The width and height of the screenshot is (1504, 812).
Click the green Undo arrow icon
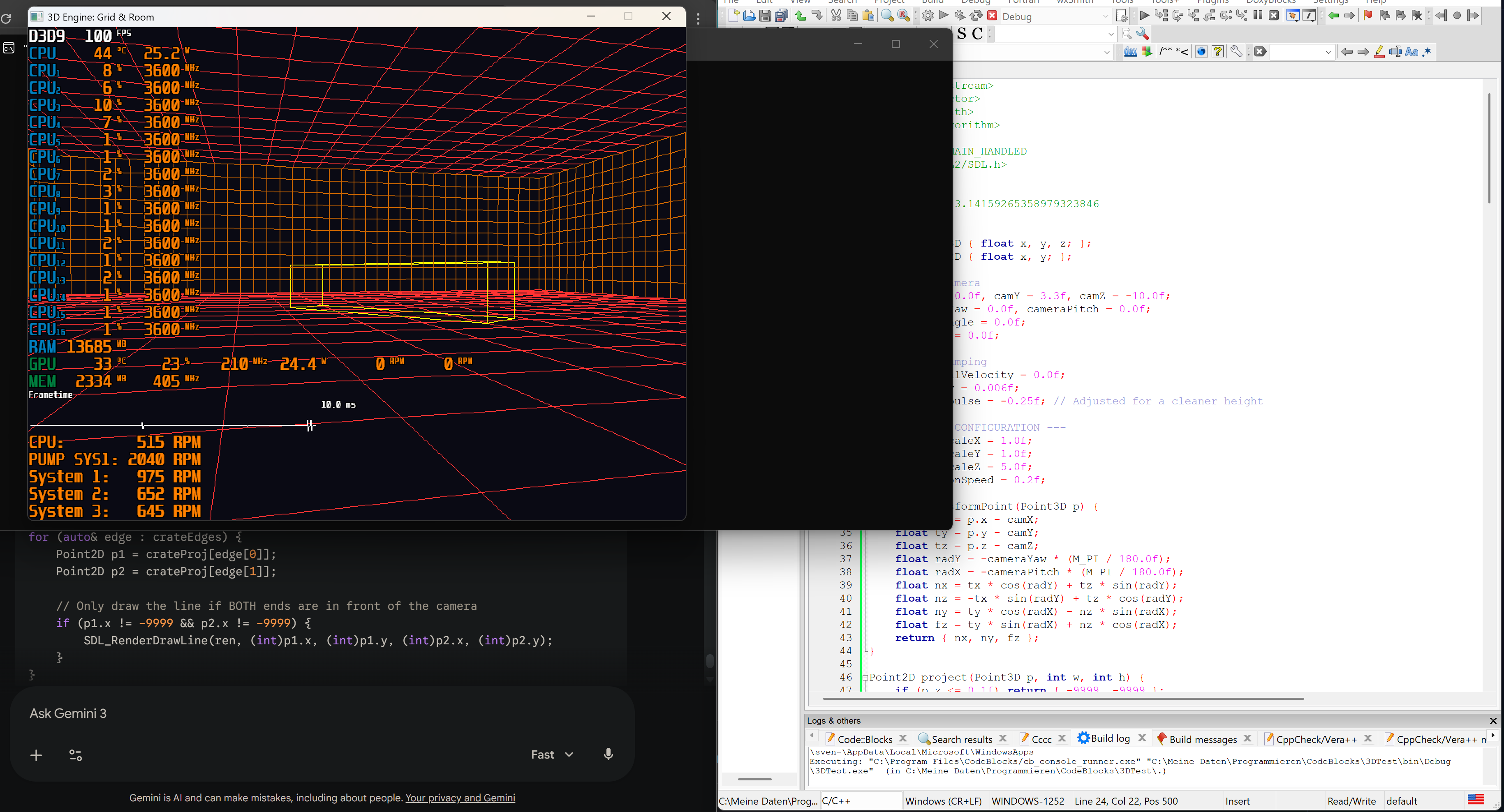[801, 16]
